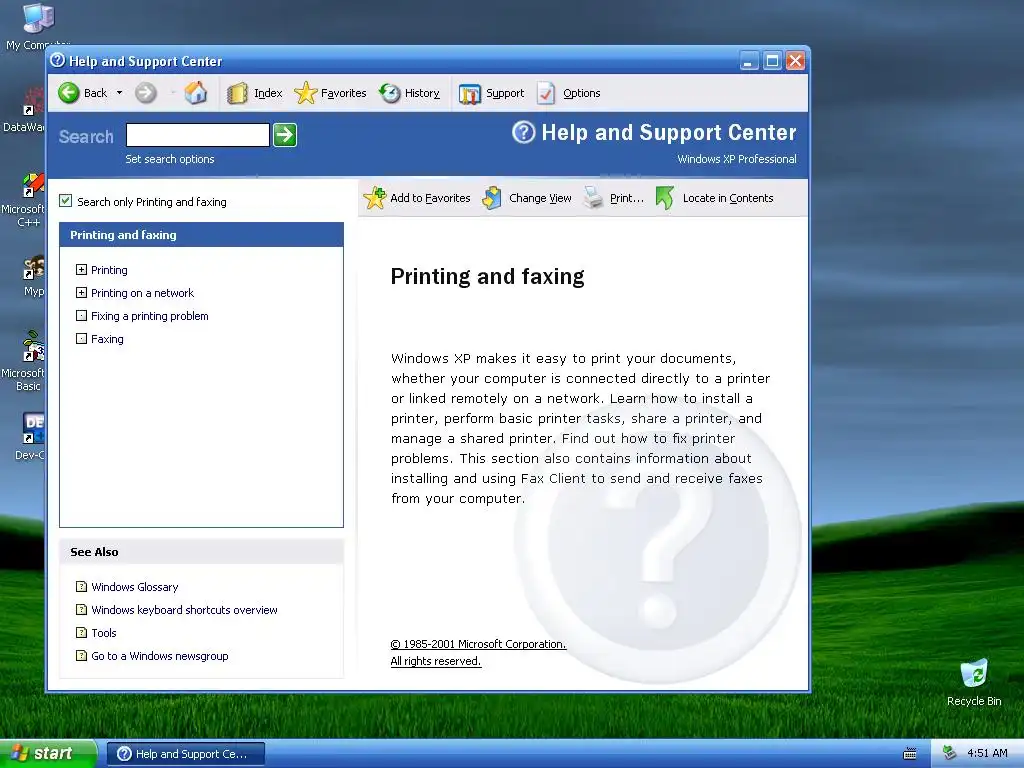The height and width of the screenshot is (768, 1024).
Task: Click the Print printer icon
Action: (x=594, y=197)
